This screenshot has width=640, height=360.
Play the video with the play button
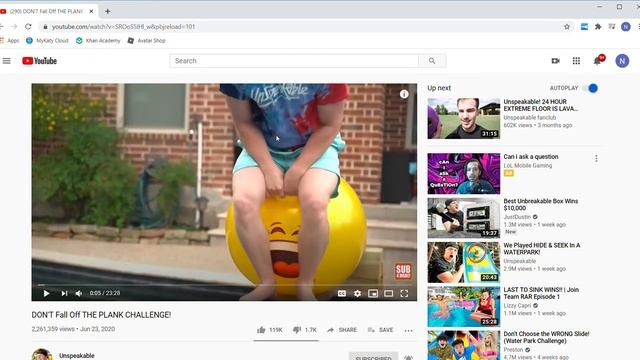(46, 293)
